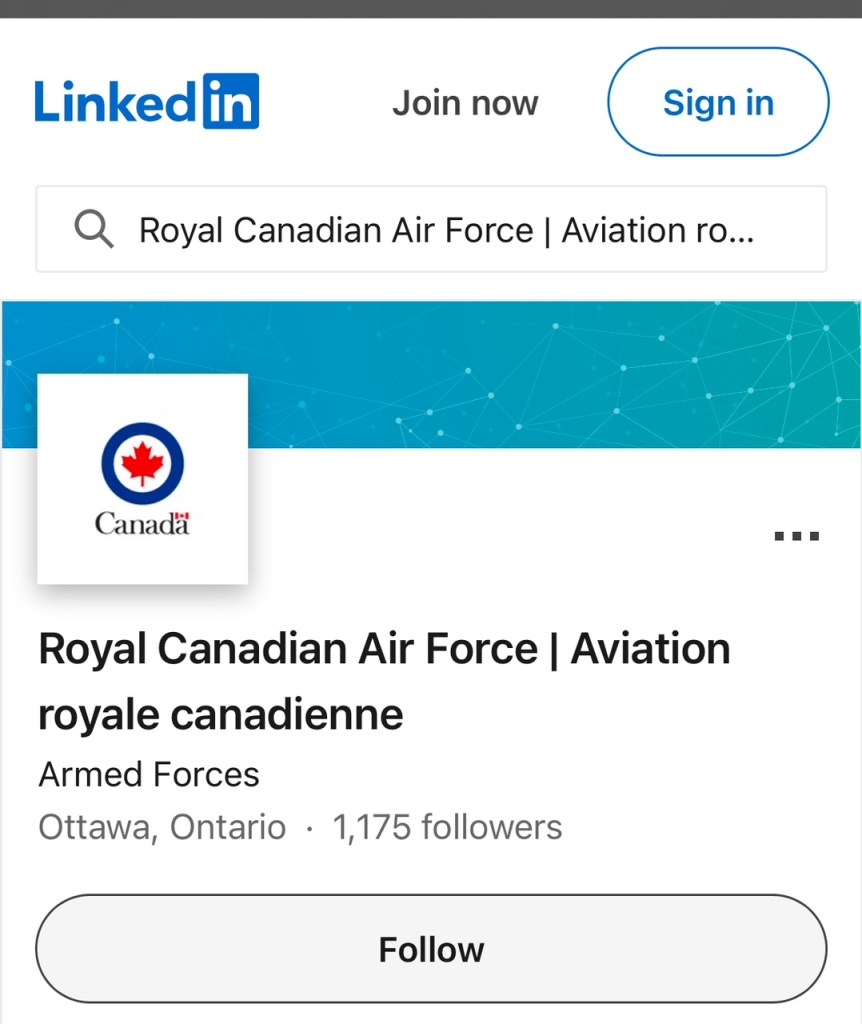This screenshot has width=862, height=1024.
Task: Click the Canada wordmark under the roundel
Action: 138,523
